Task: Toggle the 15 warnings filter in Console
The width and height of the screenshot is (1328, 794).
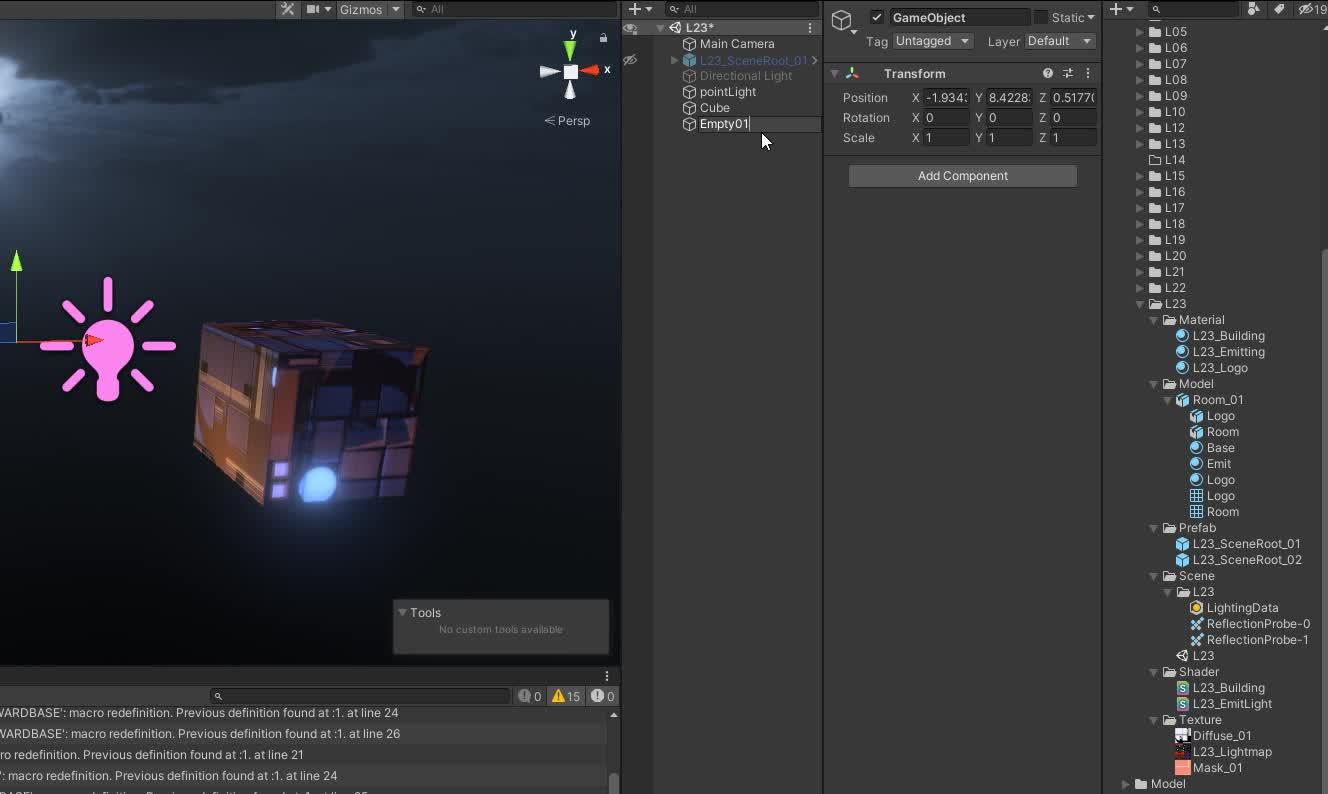Action: point(565,696)
